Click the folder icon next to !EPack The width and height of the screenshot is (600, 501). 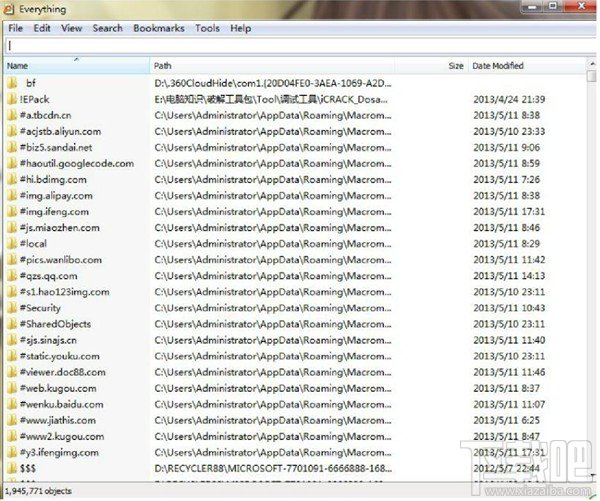pos(12,99)
